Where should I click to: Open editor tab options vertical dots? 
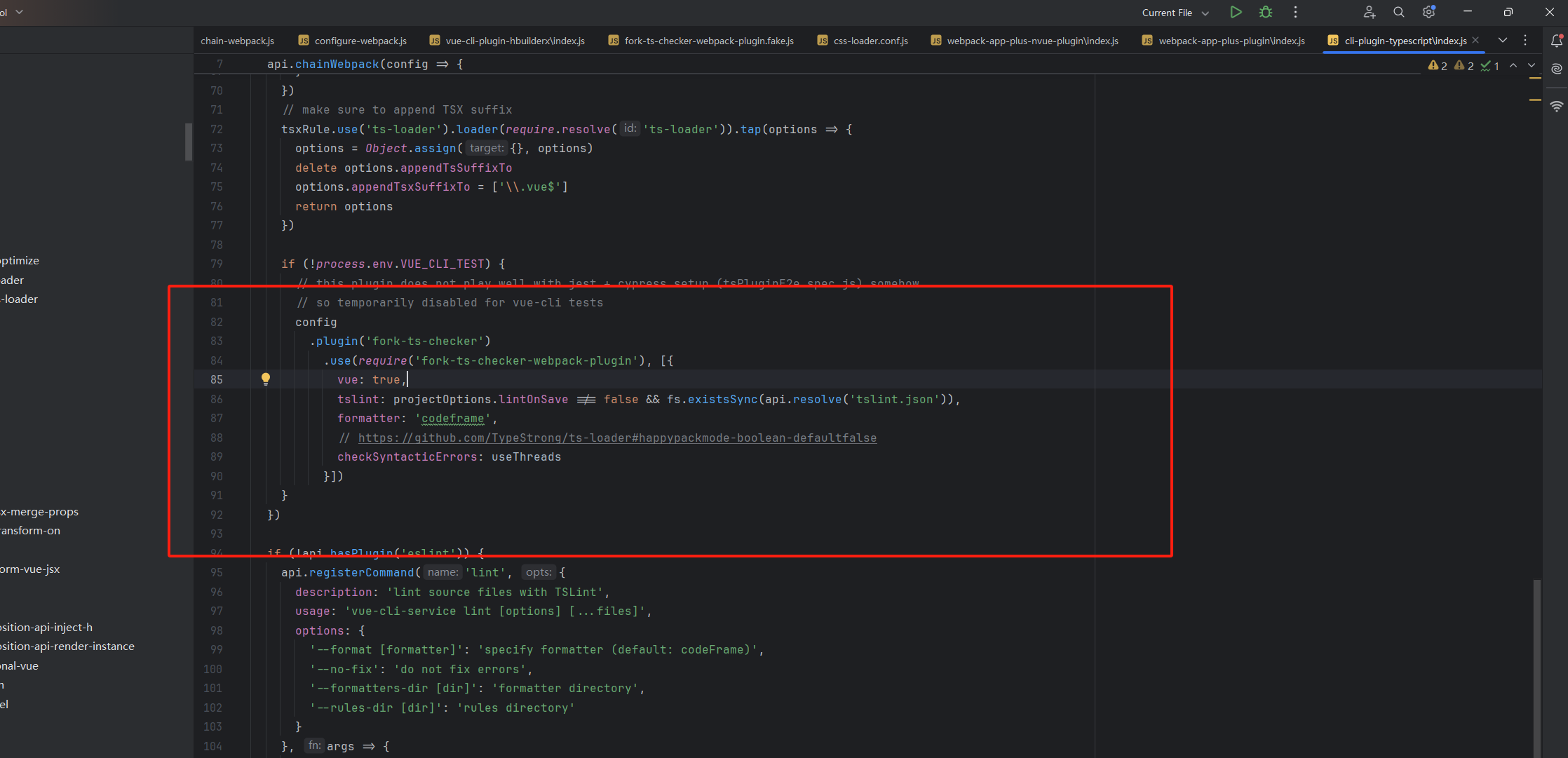click(1525, 40)
